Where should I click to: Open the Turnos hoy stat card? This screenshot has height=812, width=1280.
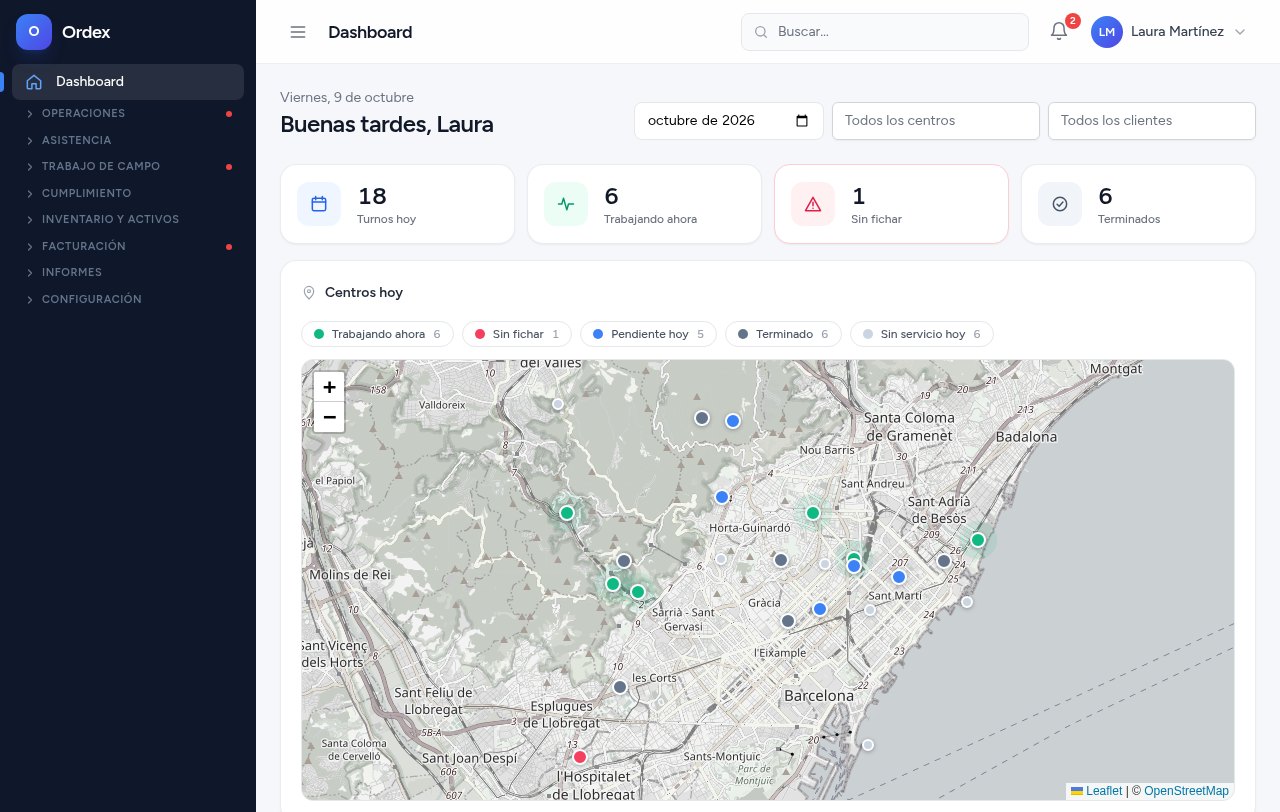point(397,204)
